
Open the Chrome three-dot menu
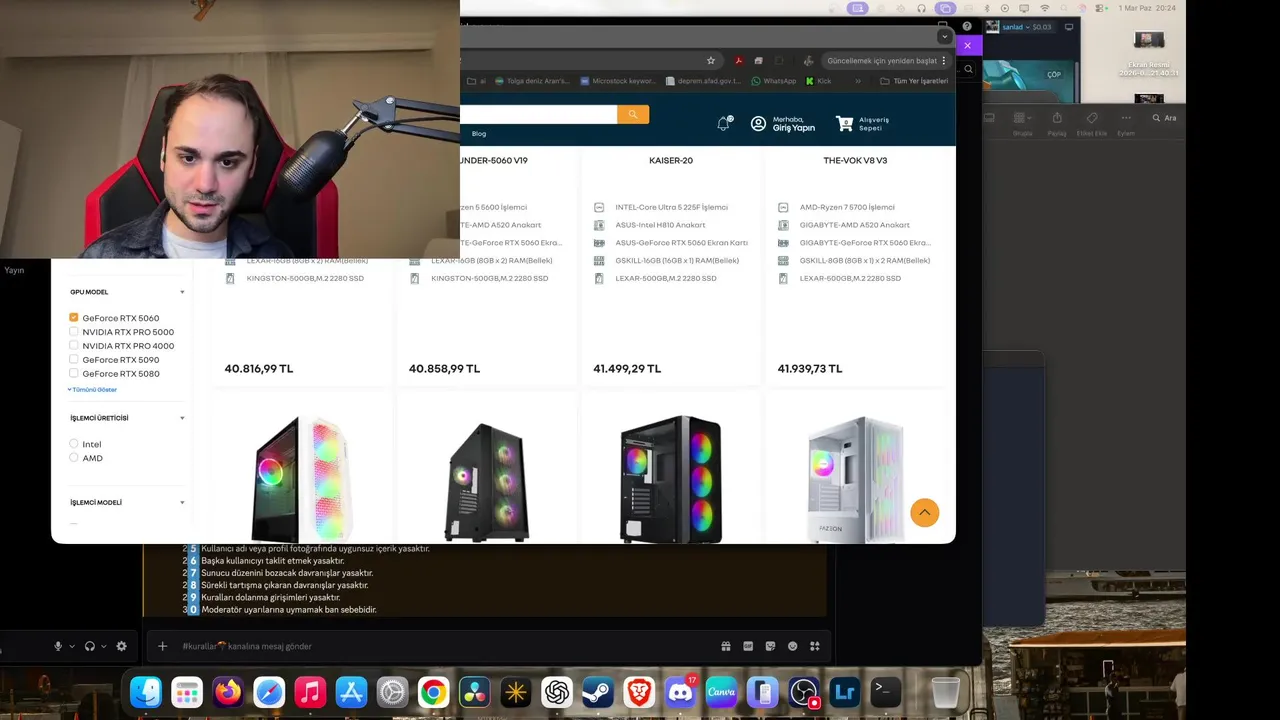click(x=943, y=60)
